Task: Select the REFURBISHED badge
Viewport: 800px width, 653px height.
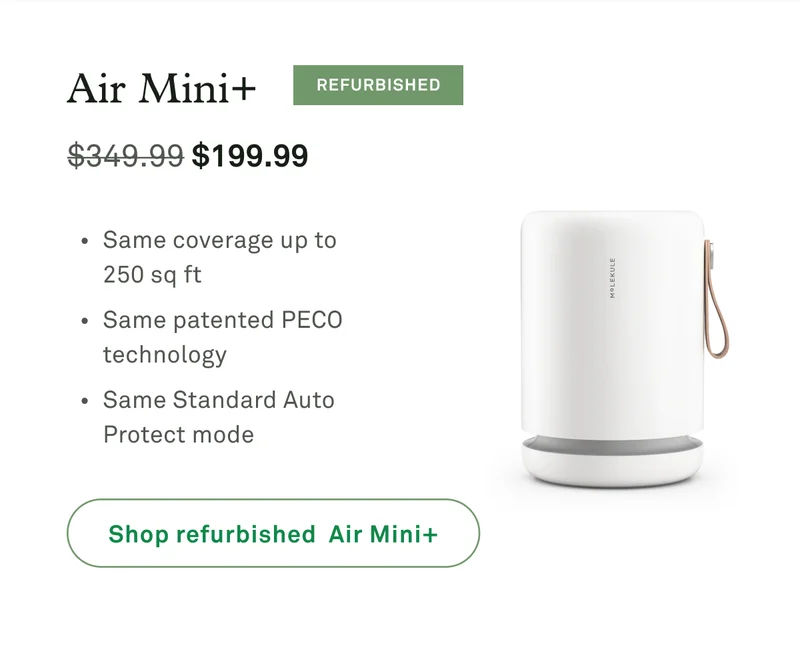Action: pyautogui.click(x=377, y=85)
